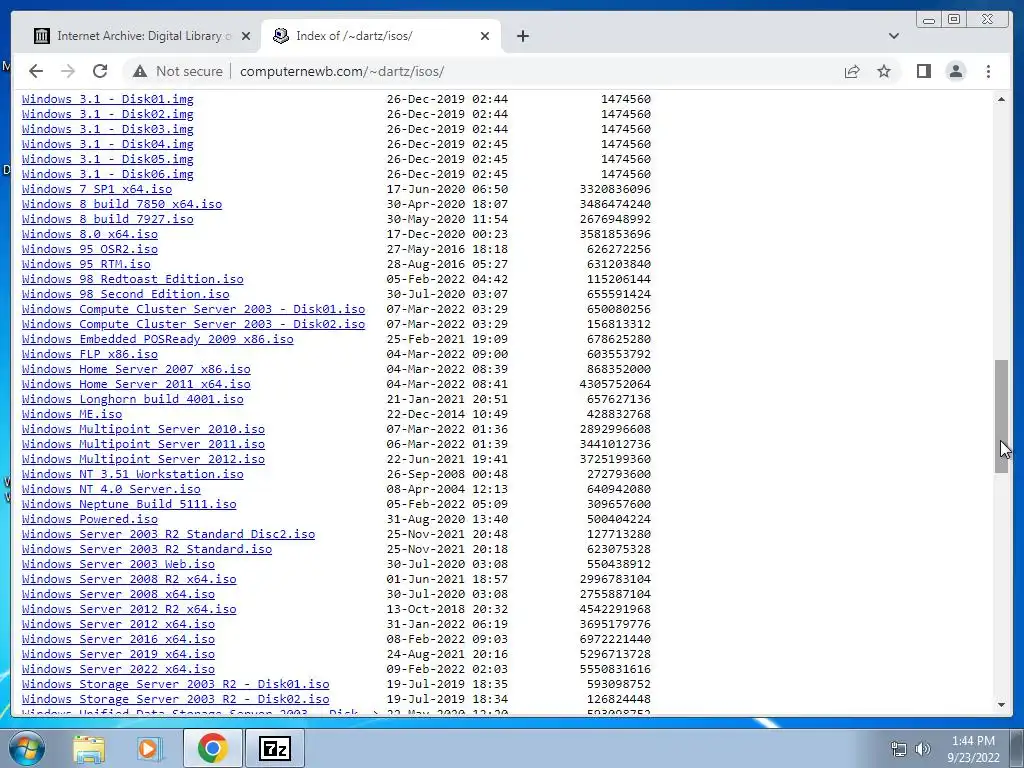The image size is (1024, 768).
Task: Click the scrollbar down arrow
Action: pos(1001,705)
